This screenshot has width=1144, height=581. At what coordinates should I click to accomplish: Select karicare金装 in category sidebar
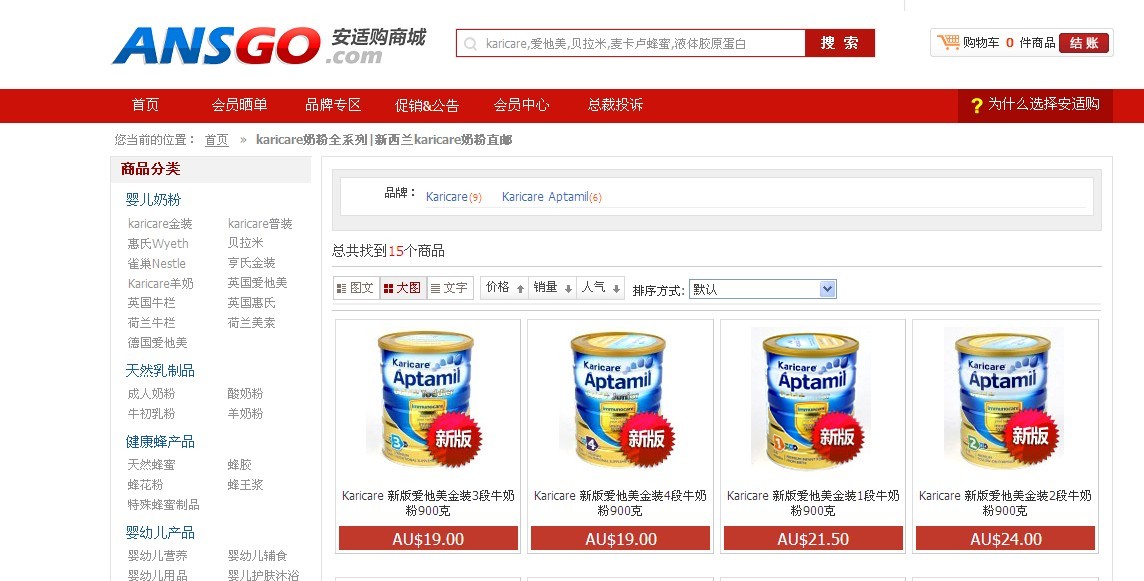(160, 223)
